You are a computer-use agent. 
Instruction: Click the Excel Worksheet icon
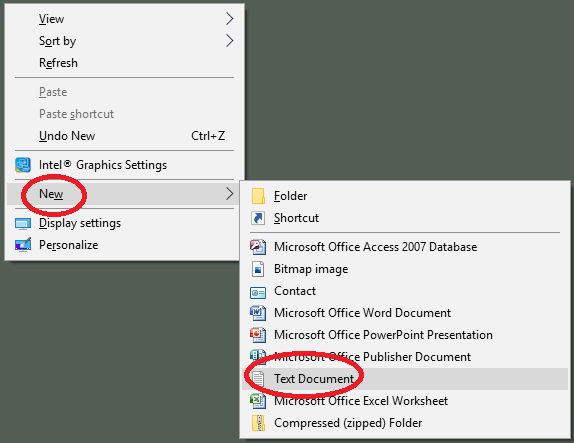click(x=258, y=401)
